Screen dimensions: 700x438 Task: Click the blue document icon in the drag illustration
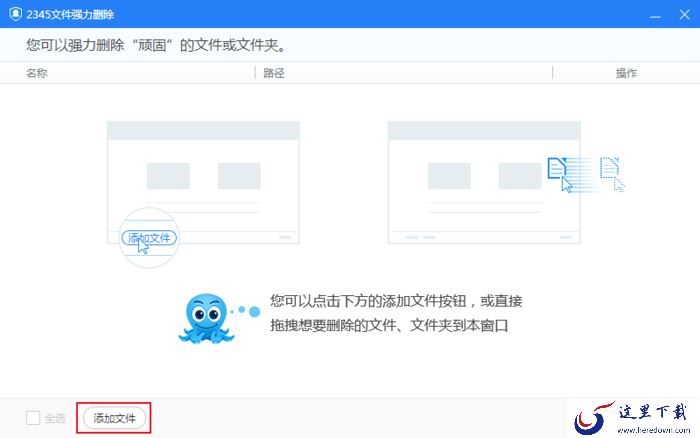557,168
